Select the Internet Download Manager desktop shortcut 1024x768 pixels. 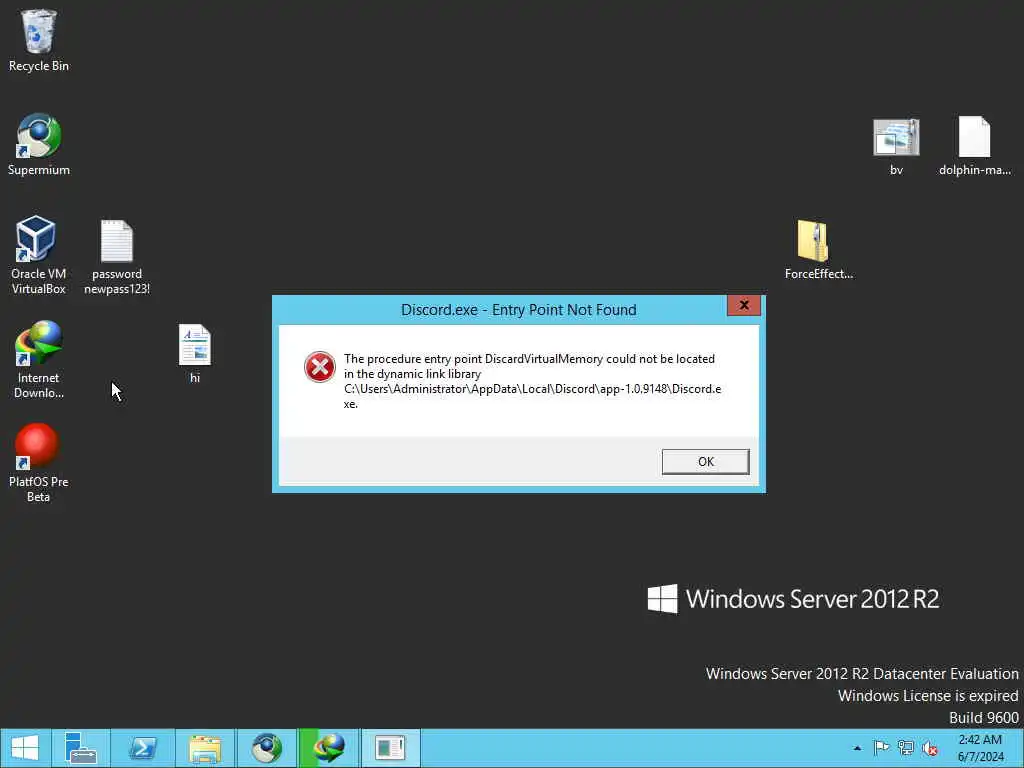(x=39, y=359)
